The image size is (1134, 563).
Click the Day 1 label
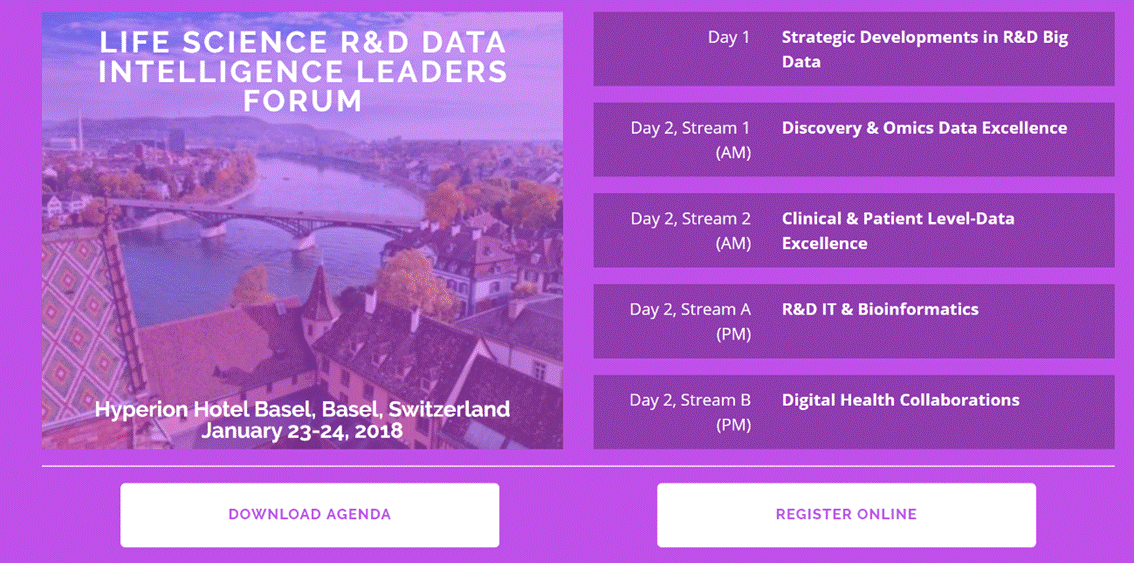729,38
